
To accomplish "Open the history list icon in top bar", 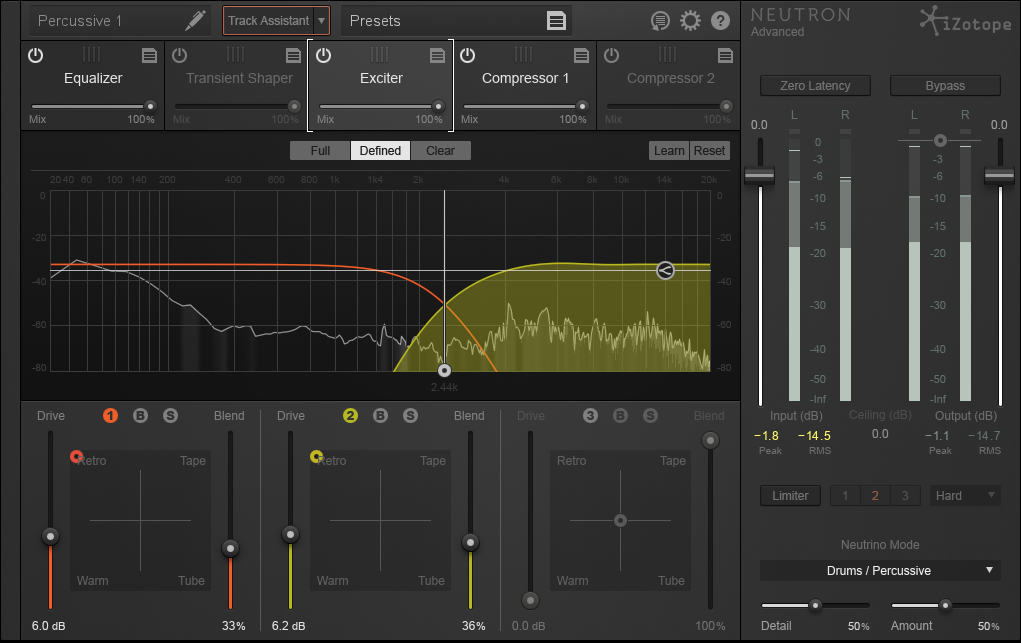I will coord(660,21).
